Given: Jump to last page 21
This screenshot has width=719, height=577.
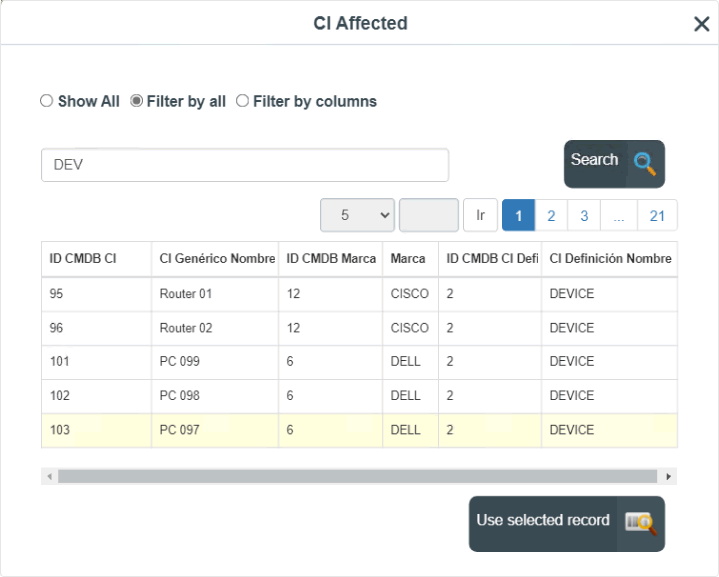Looking at the screenshot, I should click(657, 215).
